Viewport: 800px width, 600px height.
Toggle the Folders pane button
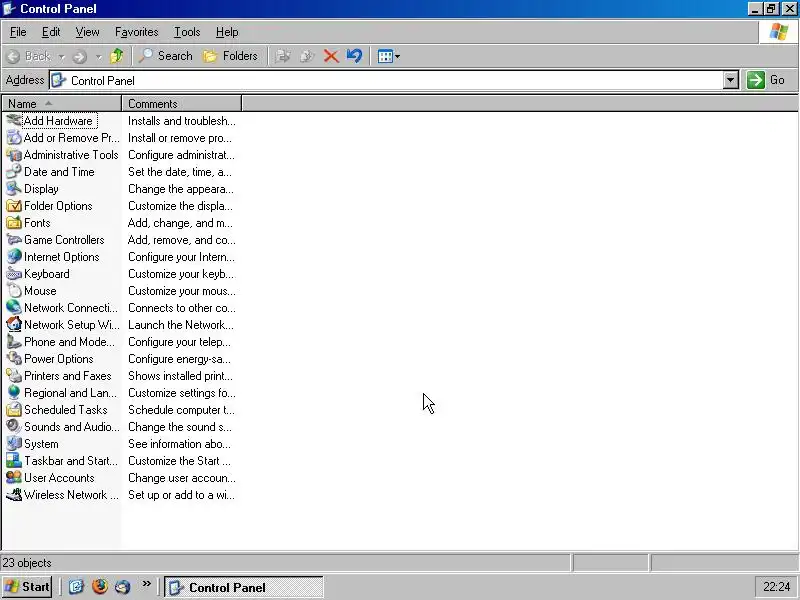coord(231,56)
